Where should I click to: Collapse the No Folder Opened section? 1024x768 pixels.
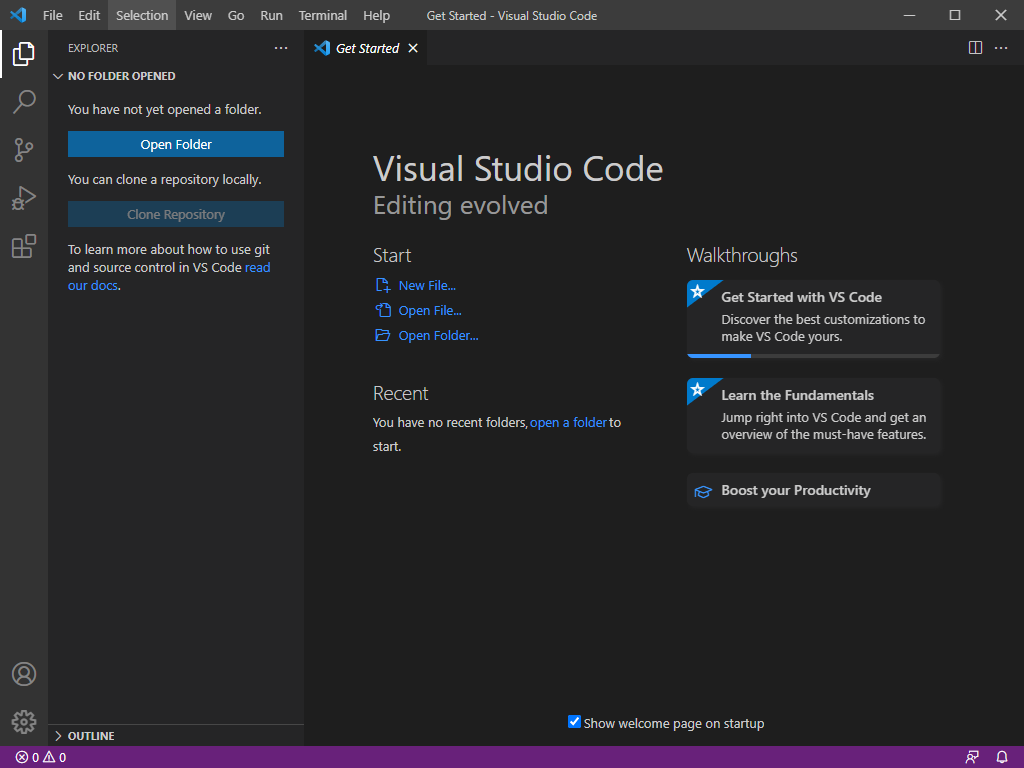(176, 76)
